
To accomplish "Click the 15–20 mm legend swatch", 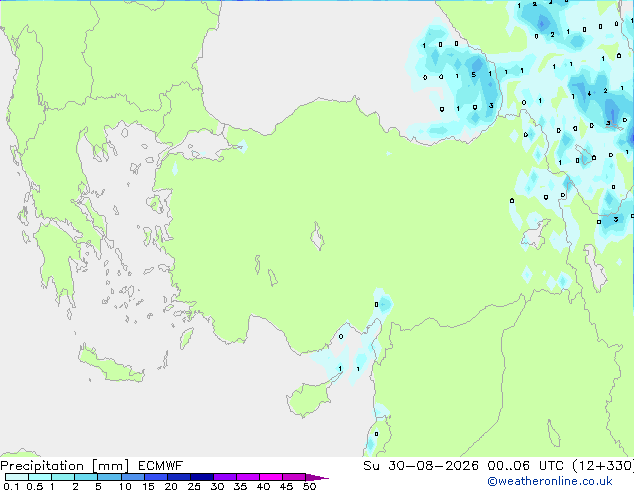I will tap(156, 477).
